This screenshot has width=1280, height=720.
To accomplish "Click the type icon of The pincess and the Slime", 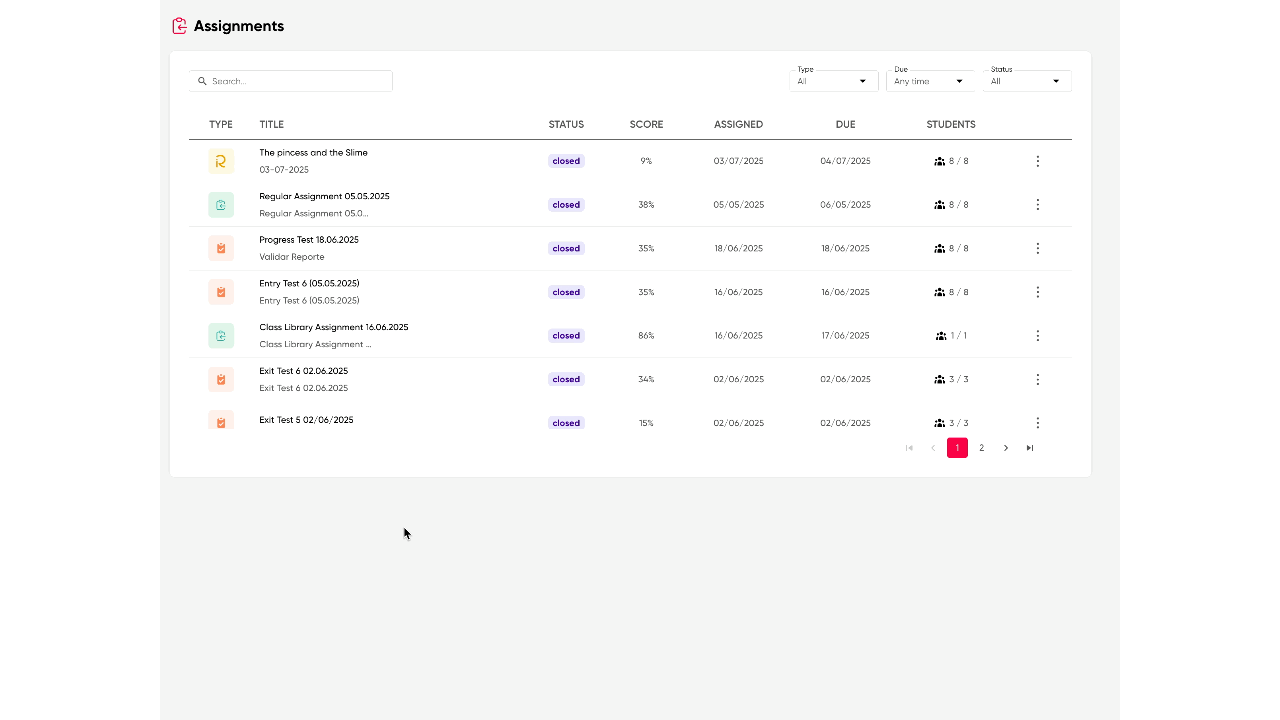I will [x=221, y=161].
